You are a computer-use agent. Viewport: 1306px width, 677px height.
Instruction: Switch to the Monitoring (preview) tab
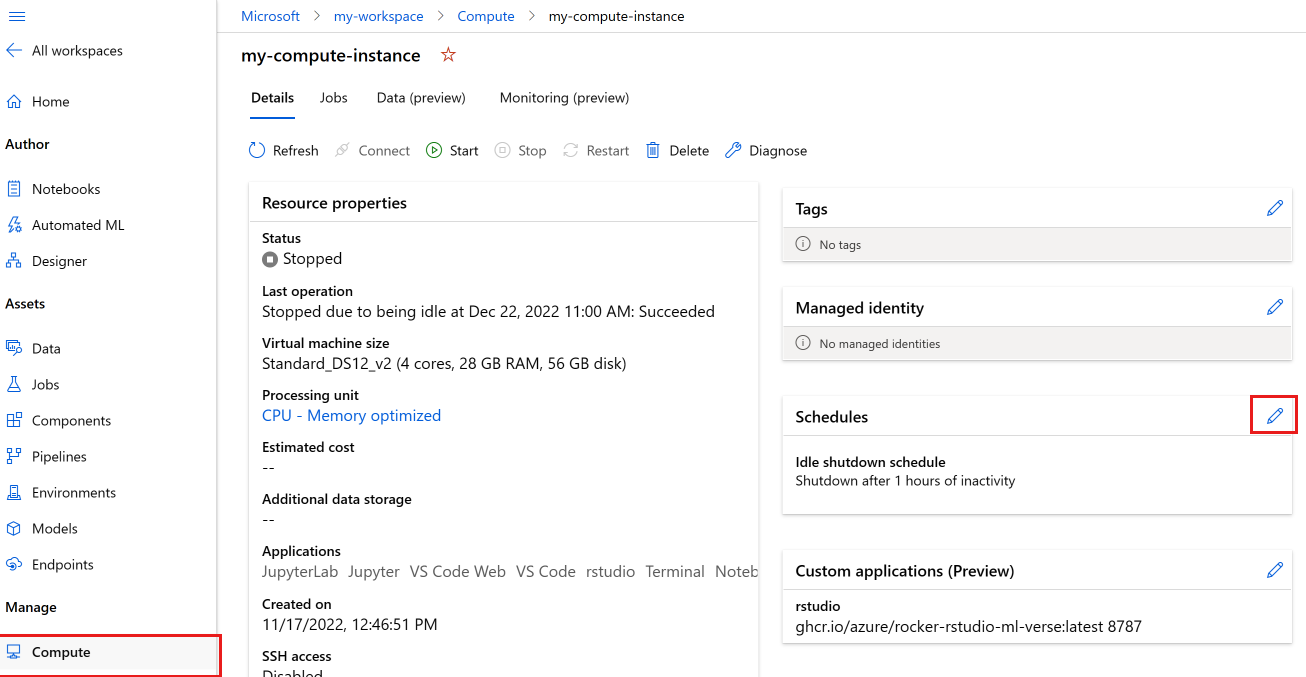point(564,97)
